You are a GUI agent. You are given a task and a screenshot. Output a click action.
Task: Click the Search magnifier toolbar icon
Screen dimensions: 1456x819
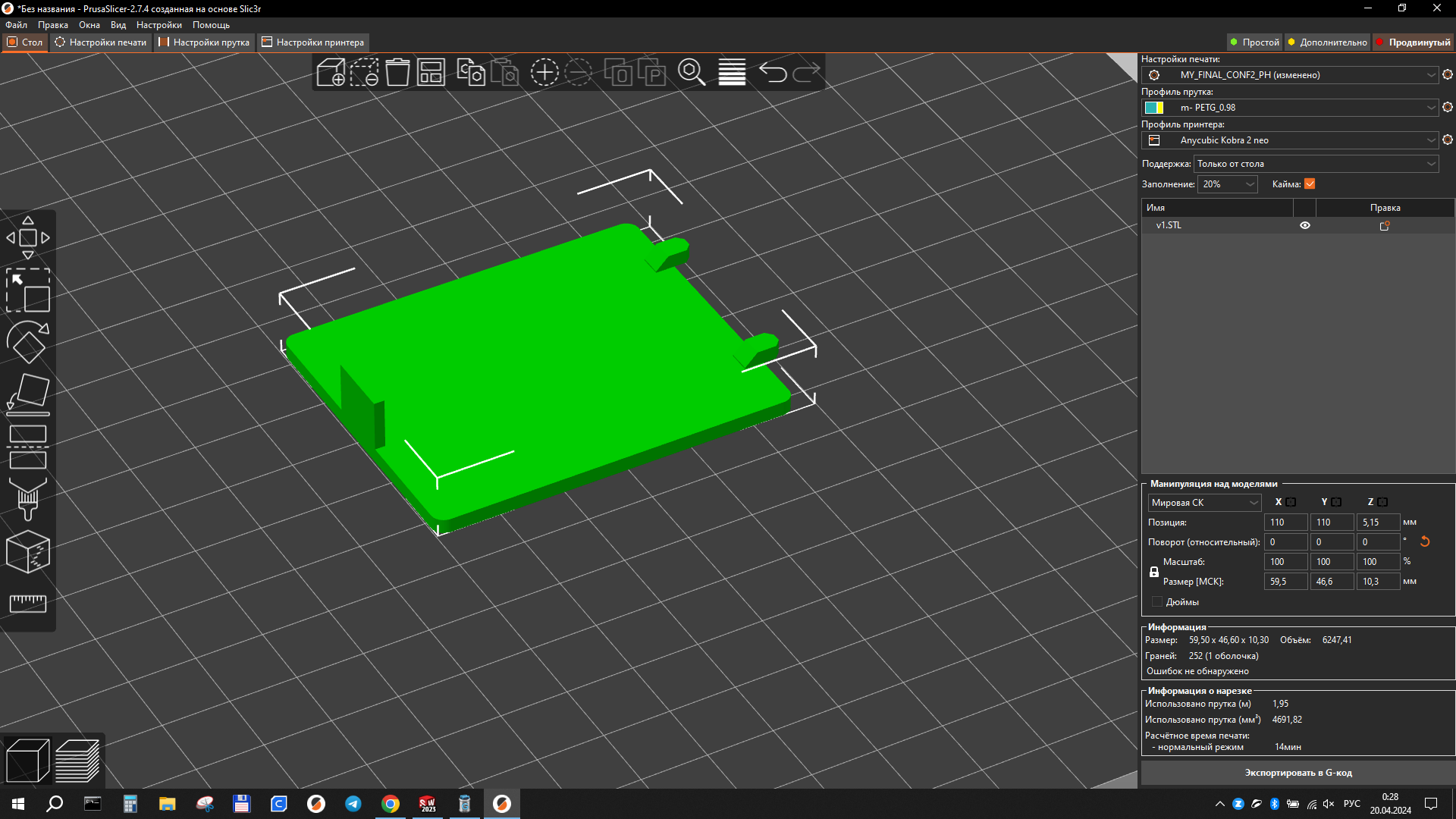pyautogui.click(x=691, y=73)
